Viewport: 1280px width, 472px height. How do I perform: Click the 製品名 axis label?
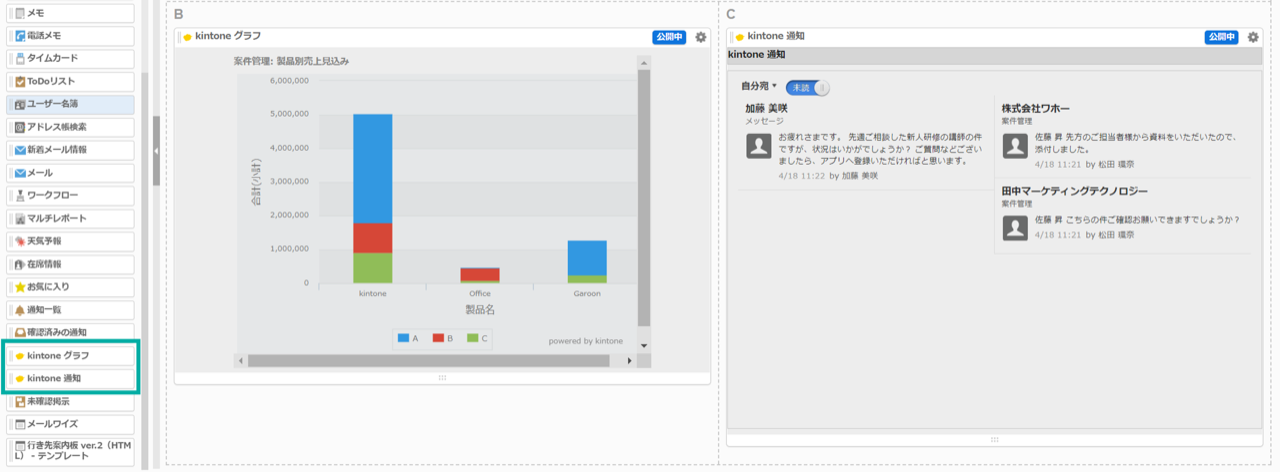click(x=480, y=310)
